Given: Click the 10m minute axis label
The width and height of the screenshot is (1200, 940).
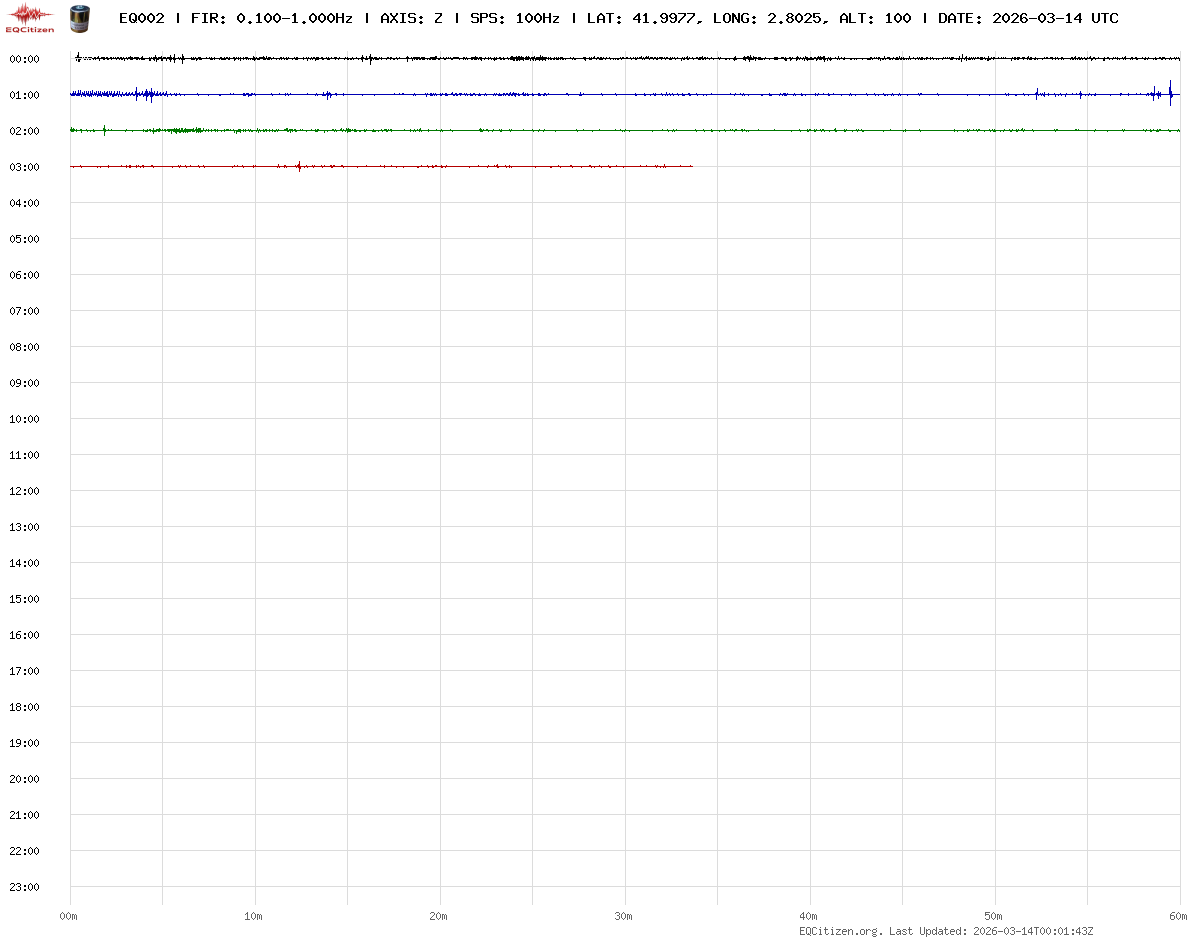Looking at the screenshot, I should (254, 916).
